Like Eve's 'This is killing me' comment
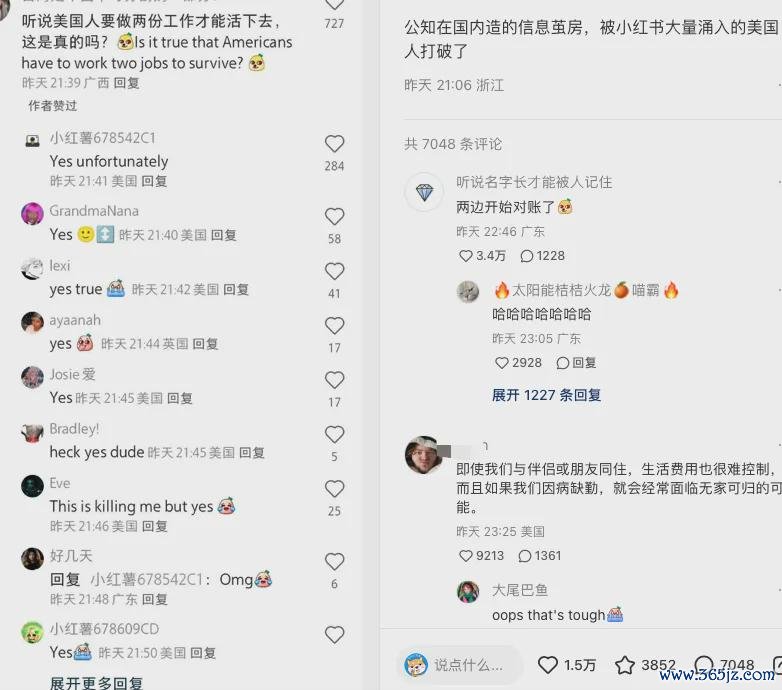Viewport: 782px width, 690px height. 334,489
